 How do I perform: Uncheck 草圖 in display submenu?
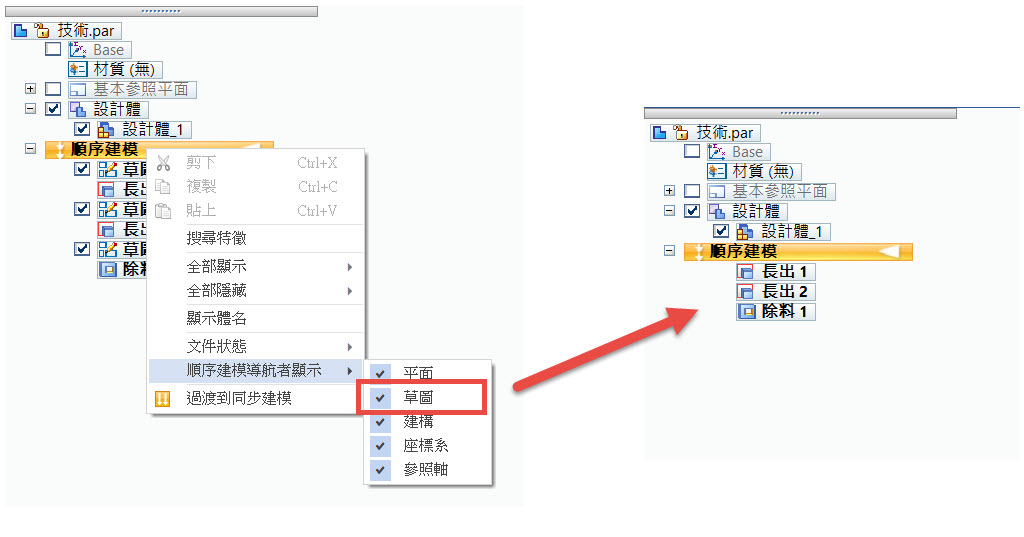[427, 397]
